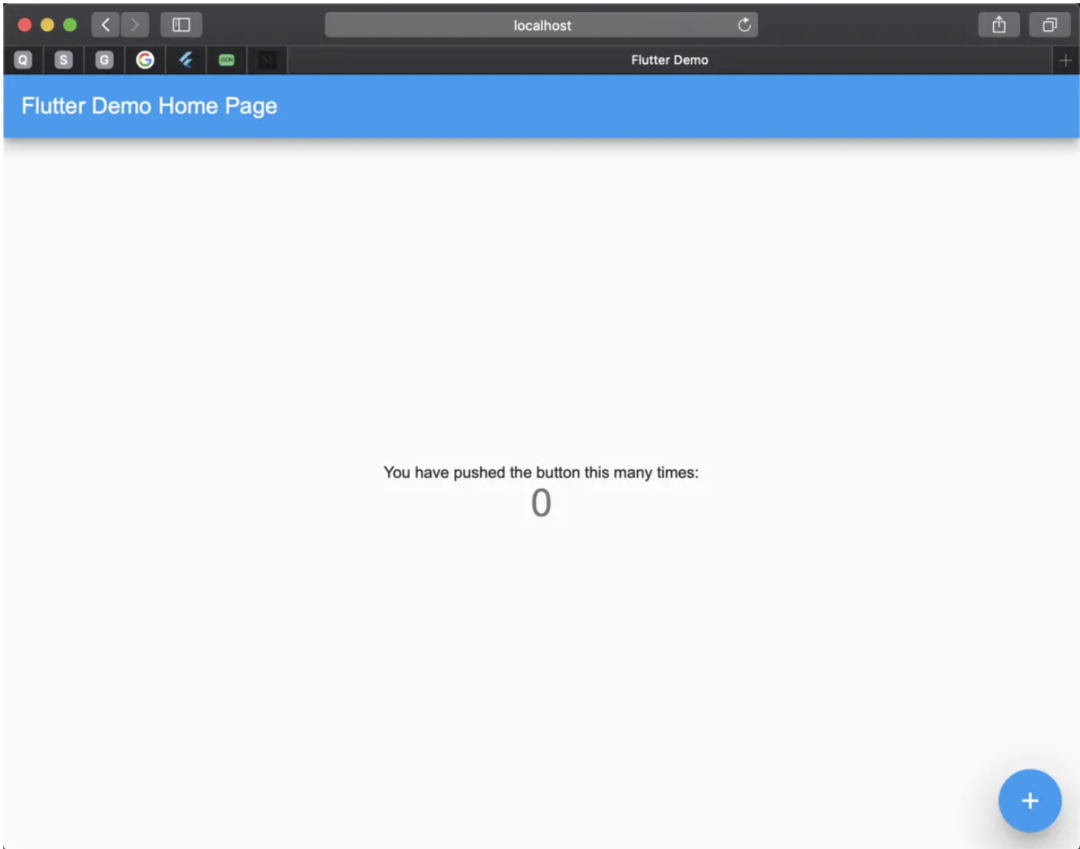Select the Flutter Demo tab
The width and height of the screenshot is (1080, 849).
[669, 61]
